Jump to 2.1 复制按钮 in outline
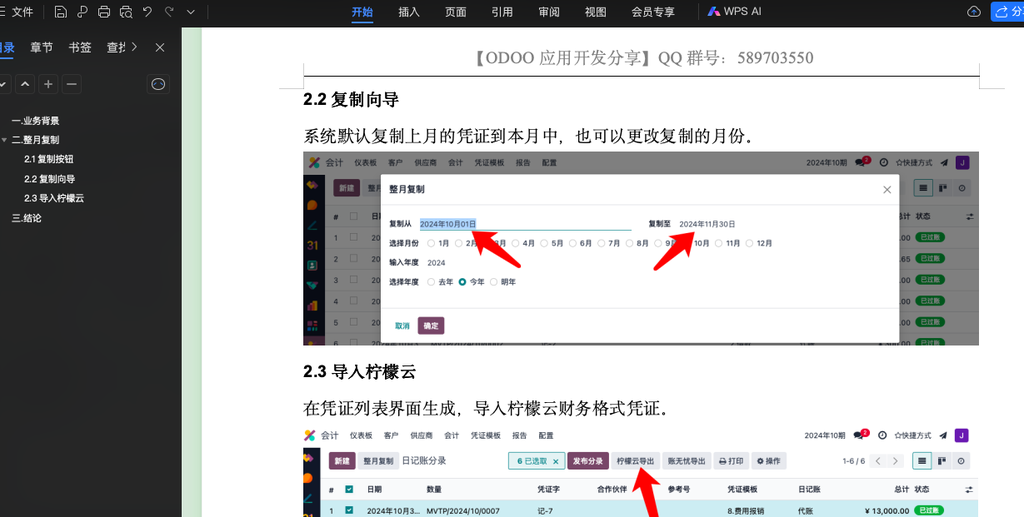The image size is (1024, 517). click(x=49, y=159)
